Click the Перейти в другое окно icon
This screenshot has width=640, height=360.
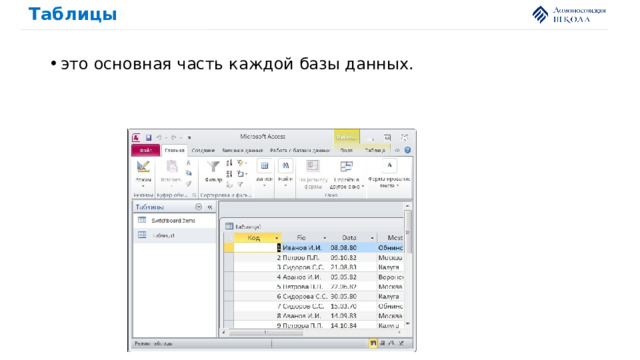pyautogui.click(x=346, y=166)
